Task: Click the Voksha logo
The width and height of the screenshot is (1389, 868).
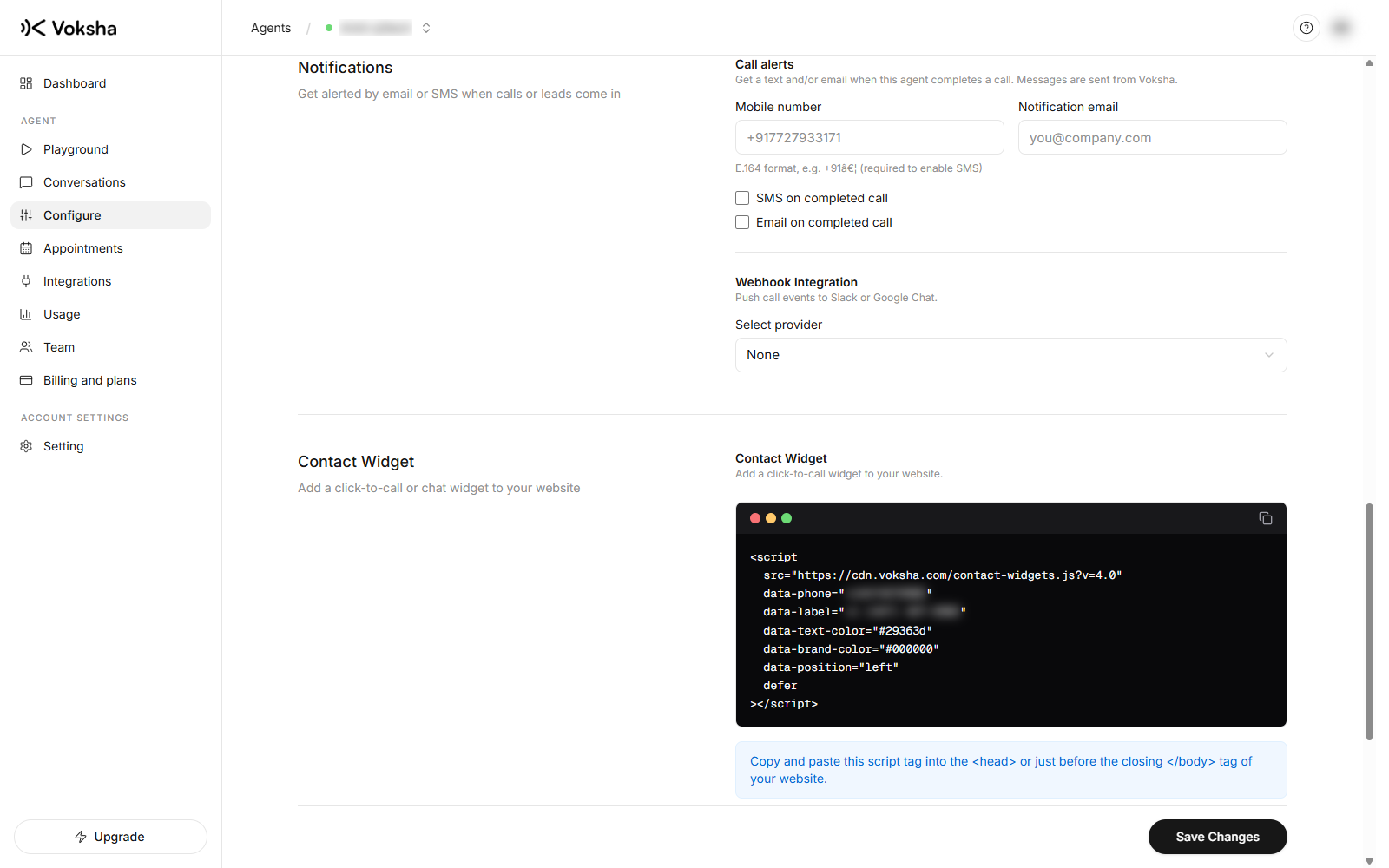Action: coord(69,28)
